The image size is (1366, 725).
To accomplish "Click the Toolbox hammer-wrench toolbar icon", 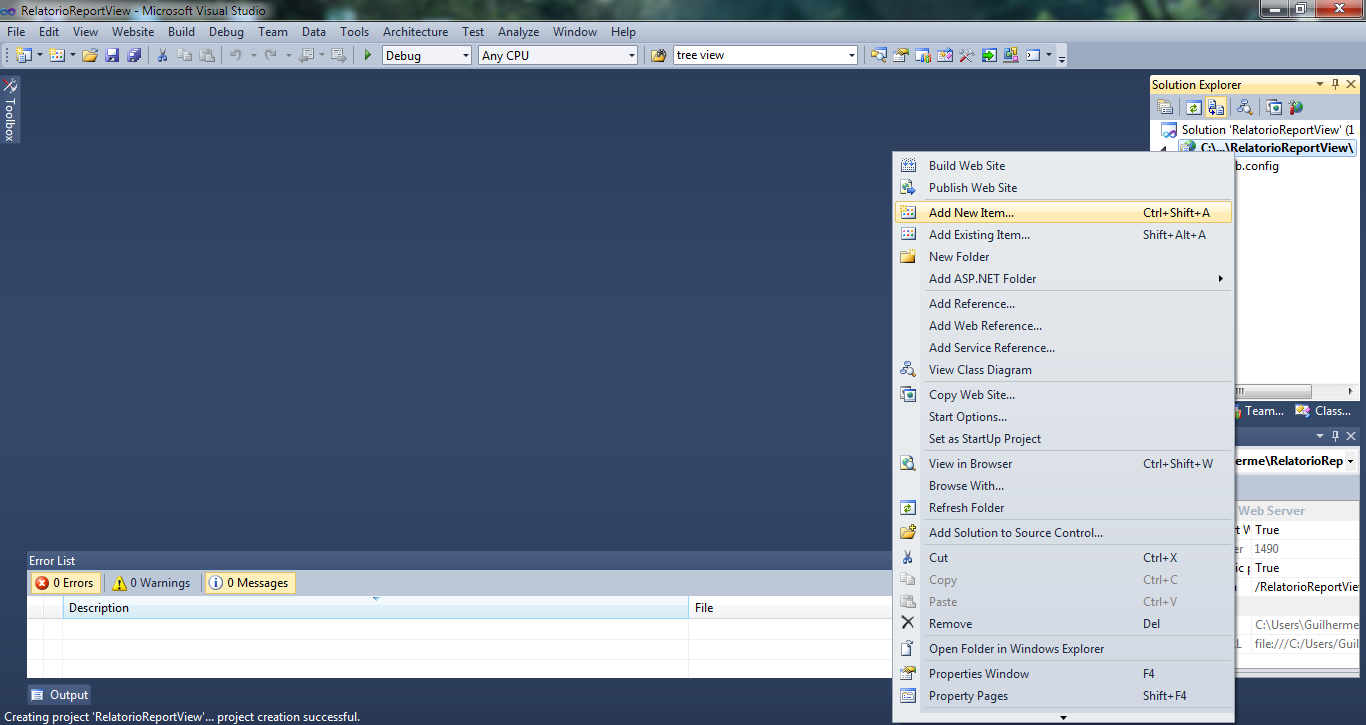I will 967,55.
